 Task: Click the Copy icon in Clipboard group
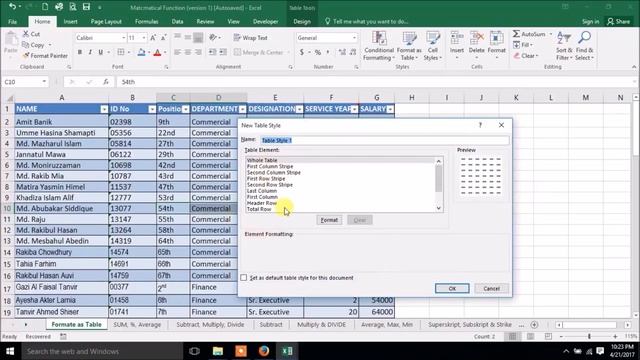pos(26,45)
